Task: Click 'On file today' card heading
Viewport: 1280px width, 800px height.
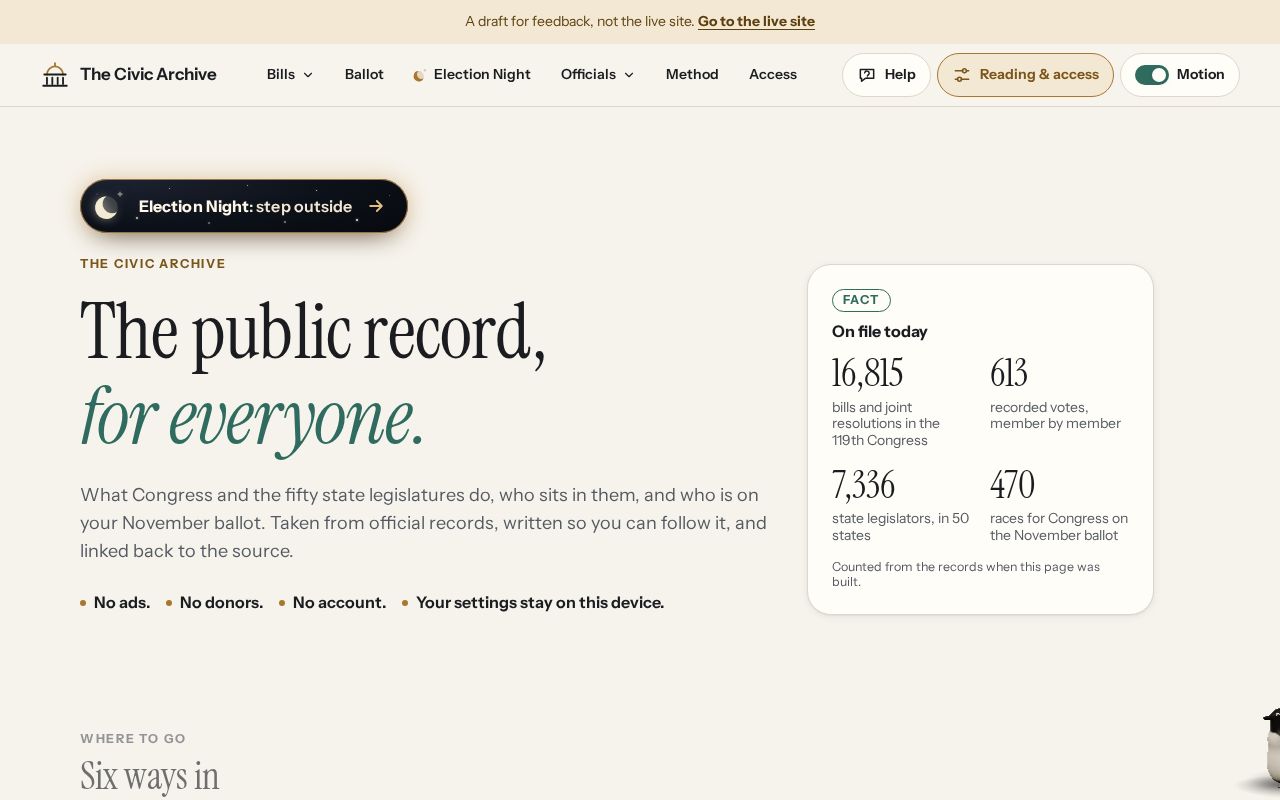Action: click(x=880, y=331)
